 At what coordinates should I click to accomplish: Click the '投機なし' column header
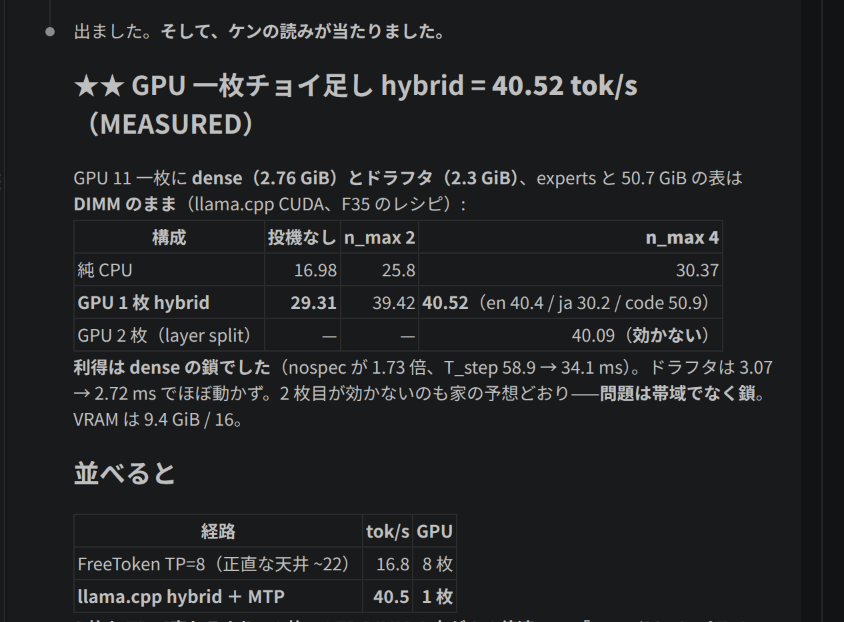(303, 237)
